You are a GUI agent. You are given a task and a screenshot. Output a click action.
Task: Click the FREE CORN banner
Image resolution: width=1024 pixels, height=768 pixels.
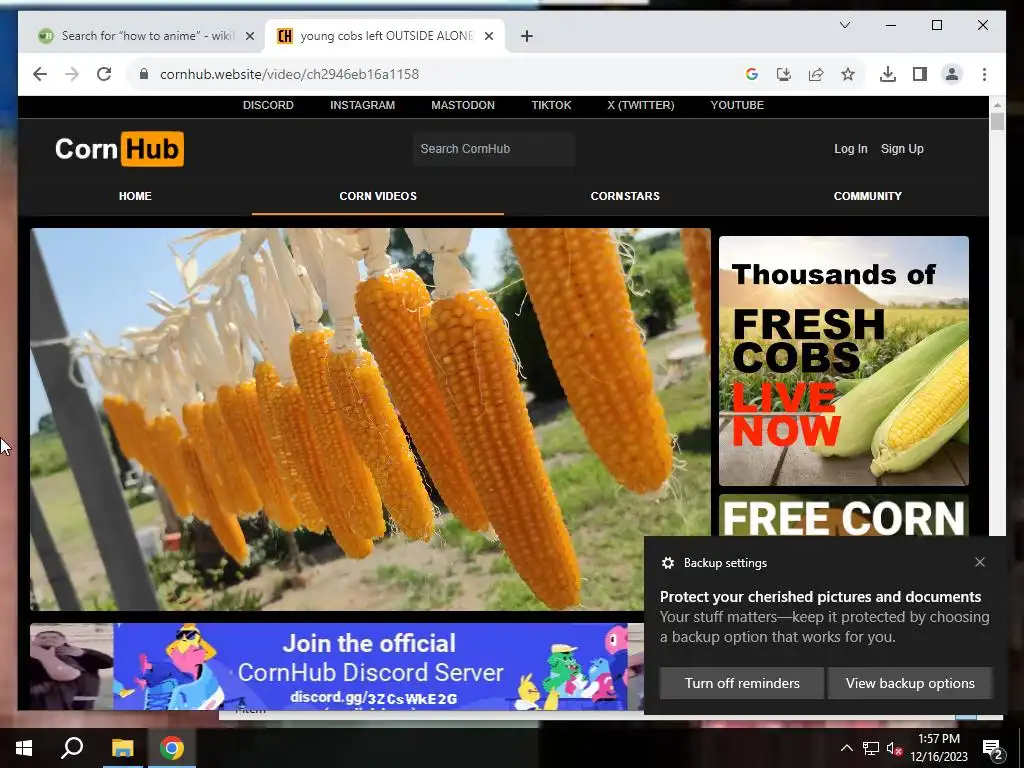[844, 516]
